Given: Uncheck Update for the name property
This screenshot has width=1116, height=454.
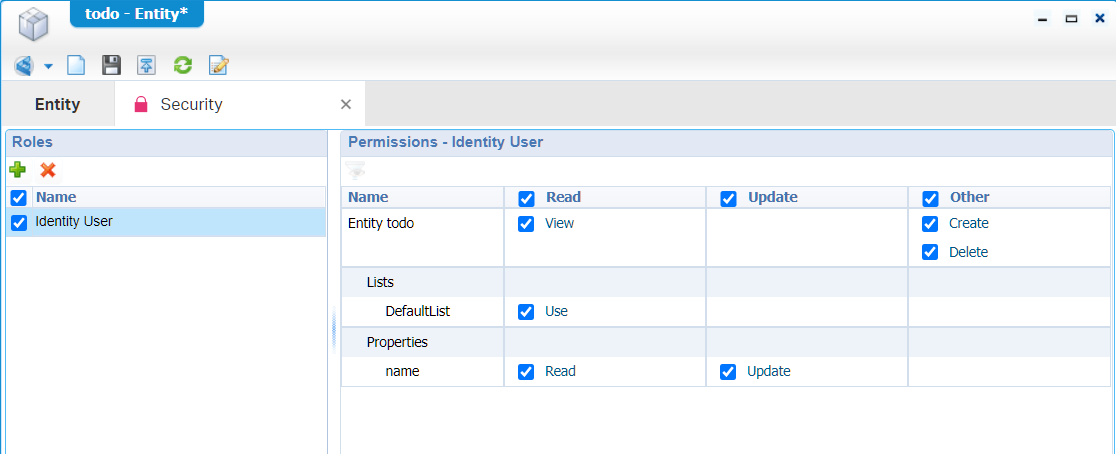Looking at the screenshot, I should [x=728, y=372].
